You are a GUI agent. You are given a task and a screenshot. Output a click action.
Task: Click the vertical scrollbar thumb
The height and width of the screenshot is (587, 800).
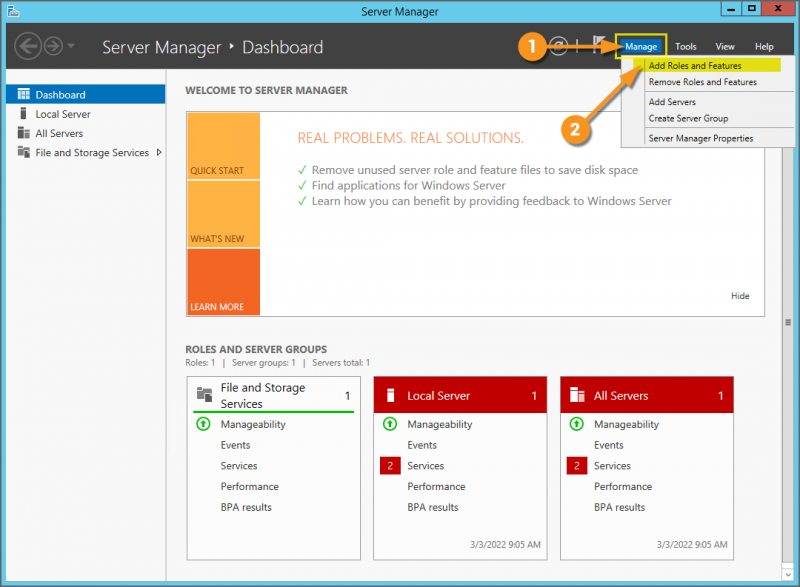coord(788,322)
